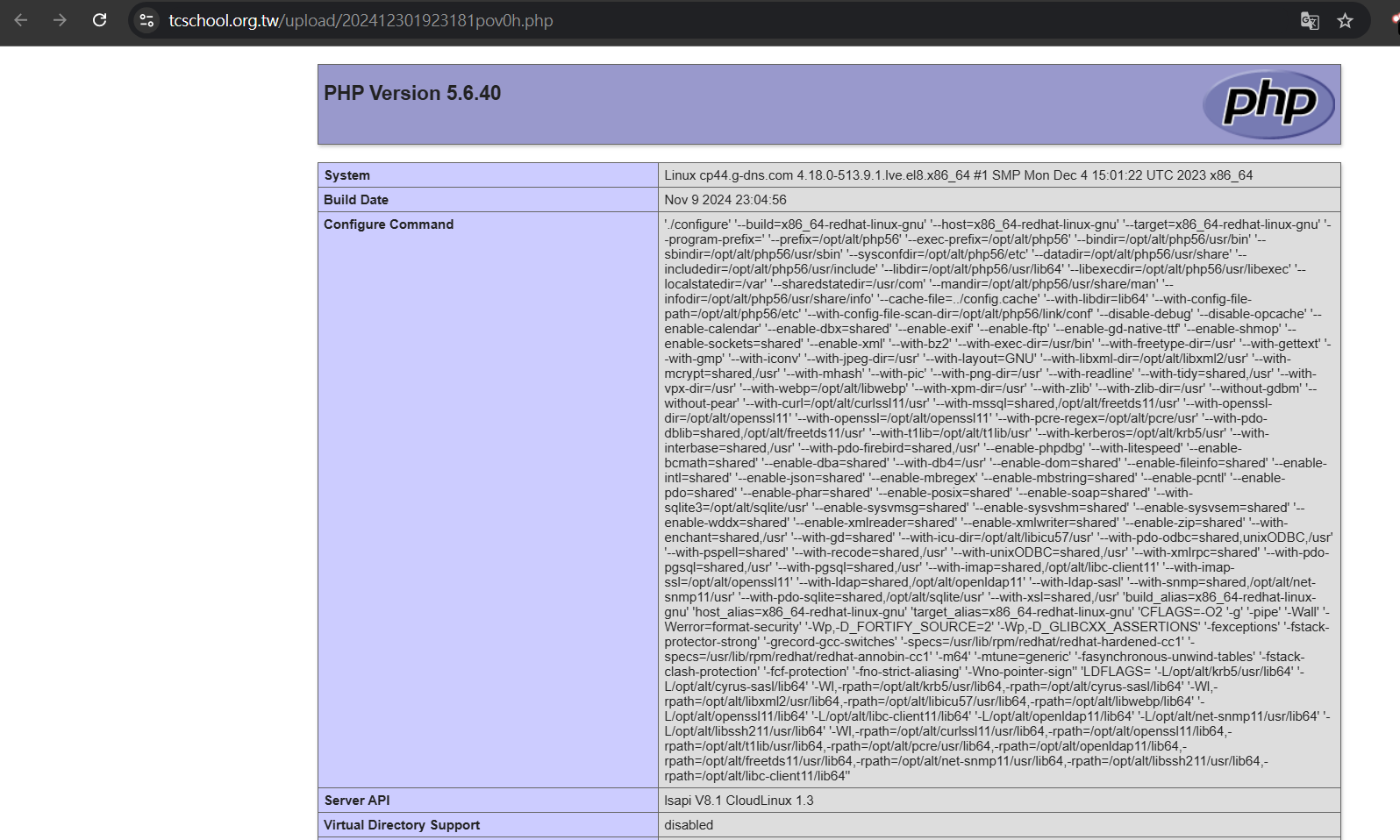This screenshot has width=1400, height=840.
Task: Open site information icon in address bar
Action: [x=146, y=20]
